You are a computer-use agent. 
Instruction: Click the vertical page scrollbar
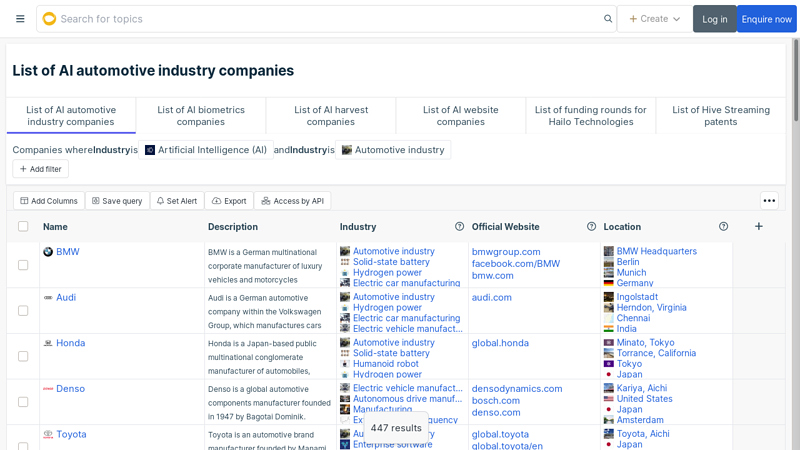(x=796, y=82)
